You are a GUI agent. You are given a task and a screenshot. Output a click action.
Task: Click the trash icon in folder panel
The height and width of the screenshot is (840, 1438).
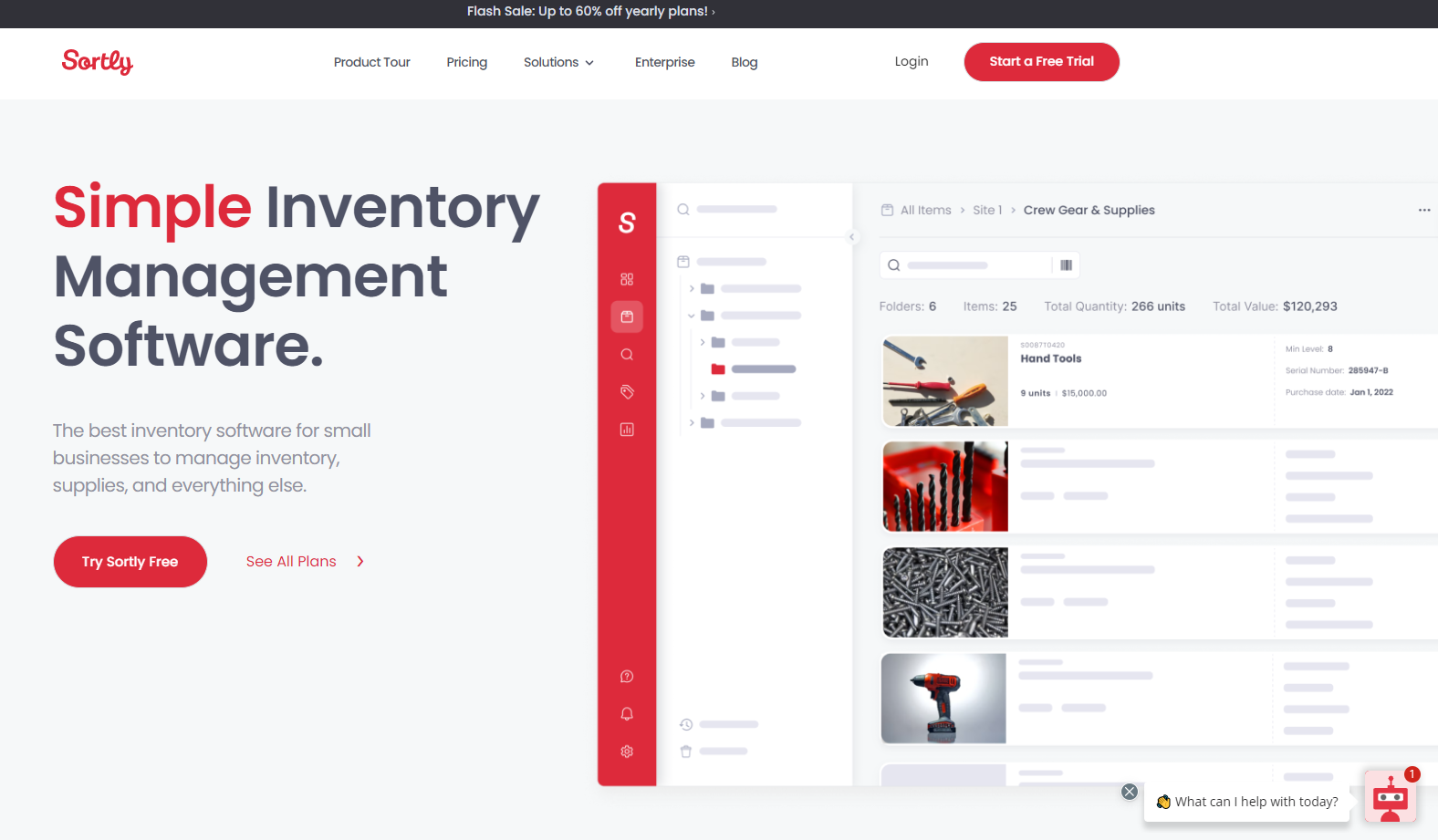(x=686, y=752)
